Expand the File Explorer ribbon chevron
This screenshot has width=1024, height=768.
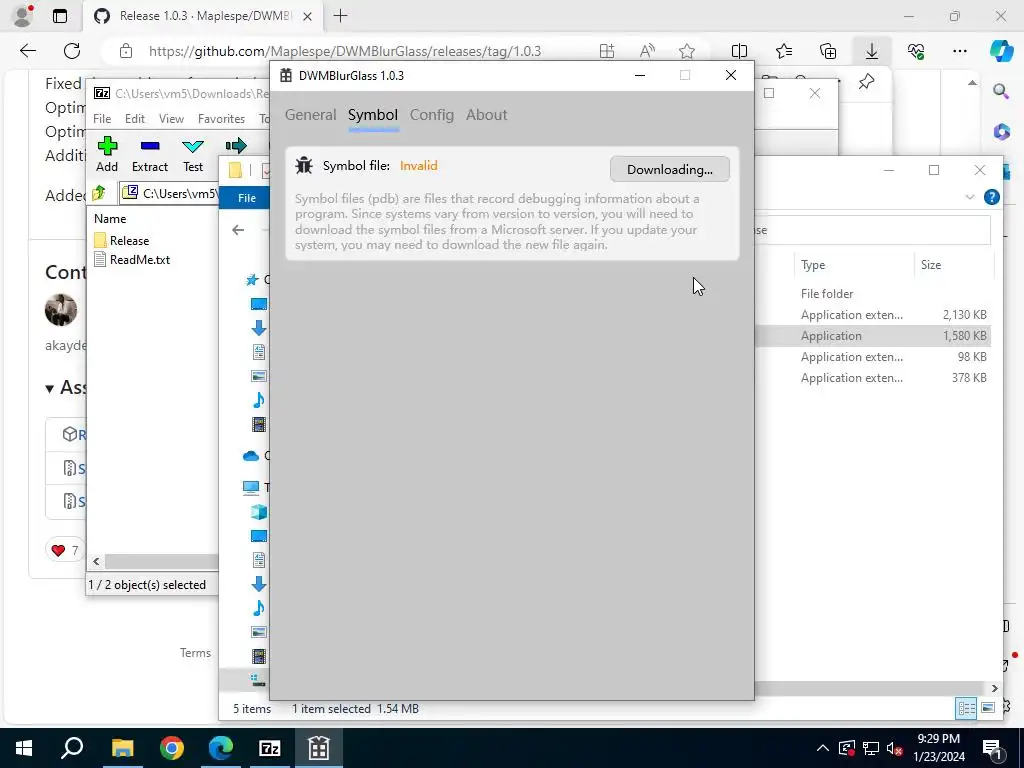[x=970, y=197]
